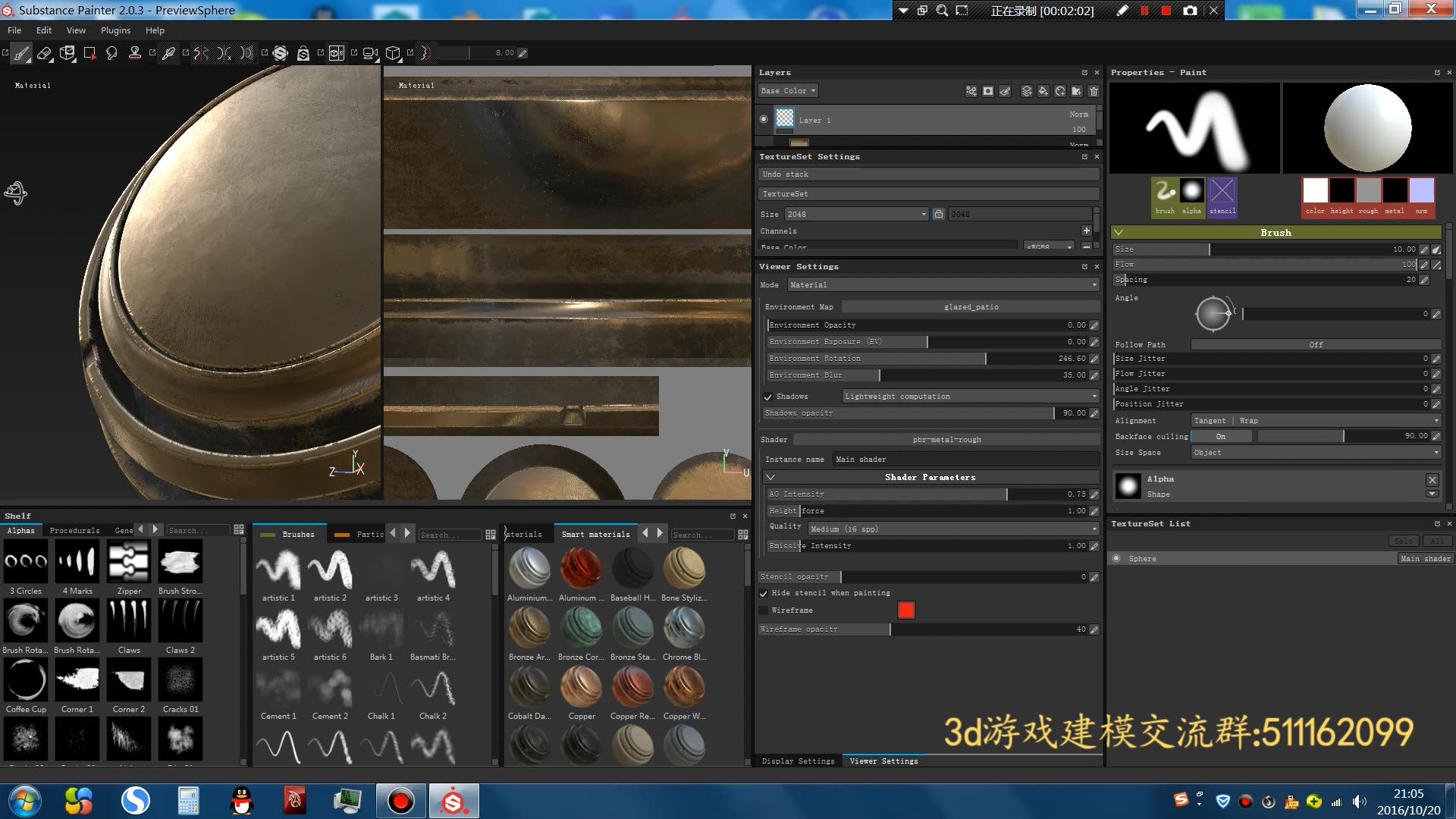Uncheck Hide stencil when painting
The image size is (1456, 819).
click(764, 593)
